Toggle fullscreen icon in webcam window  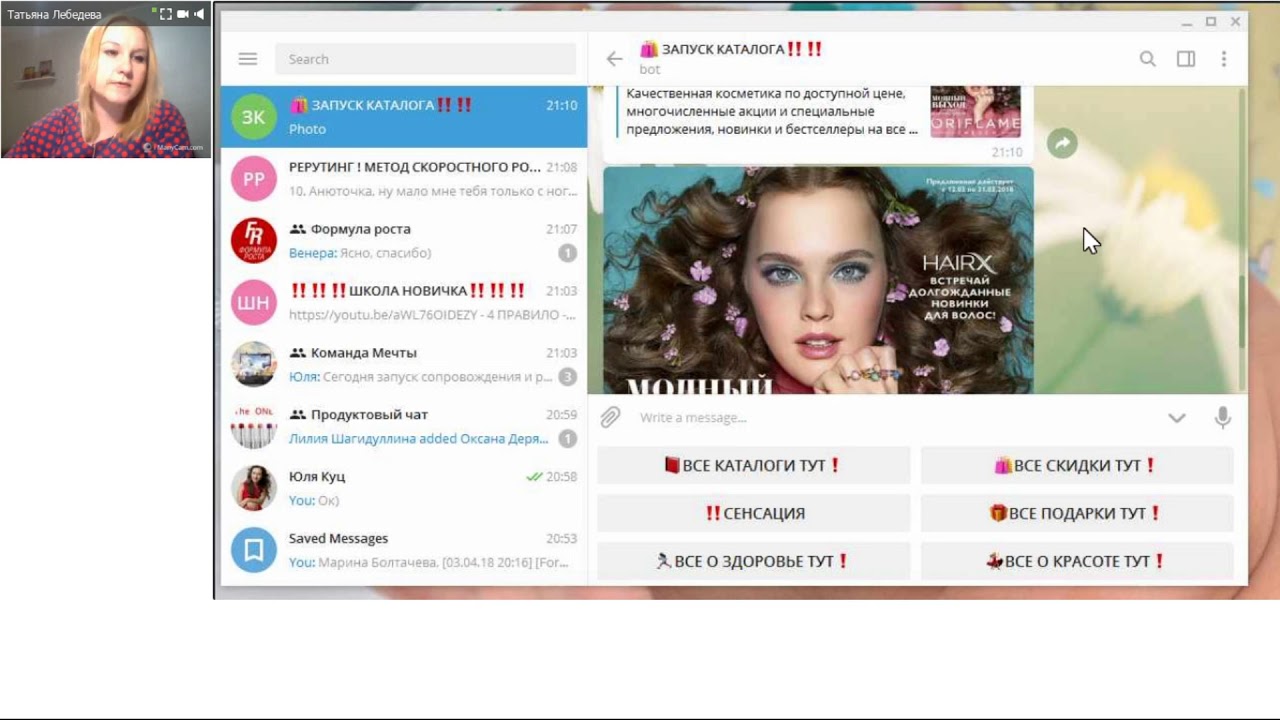(166, 15)
